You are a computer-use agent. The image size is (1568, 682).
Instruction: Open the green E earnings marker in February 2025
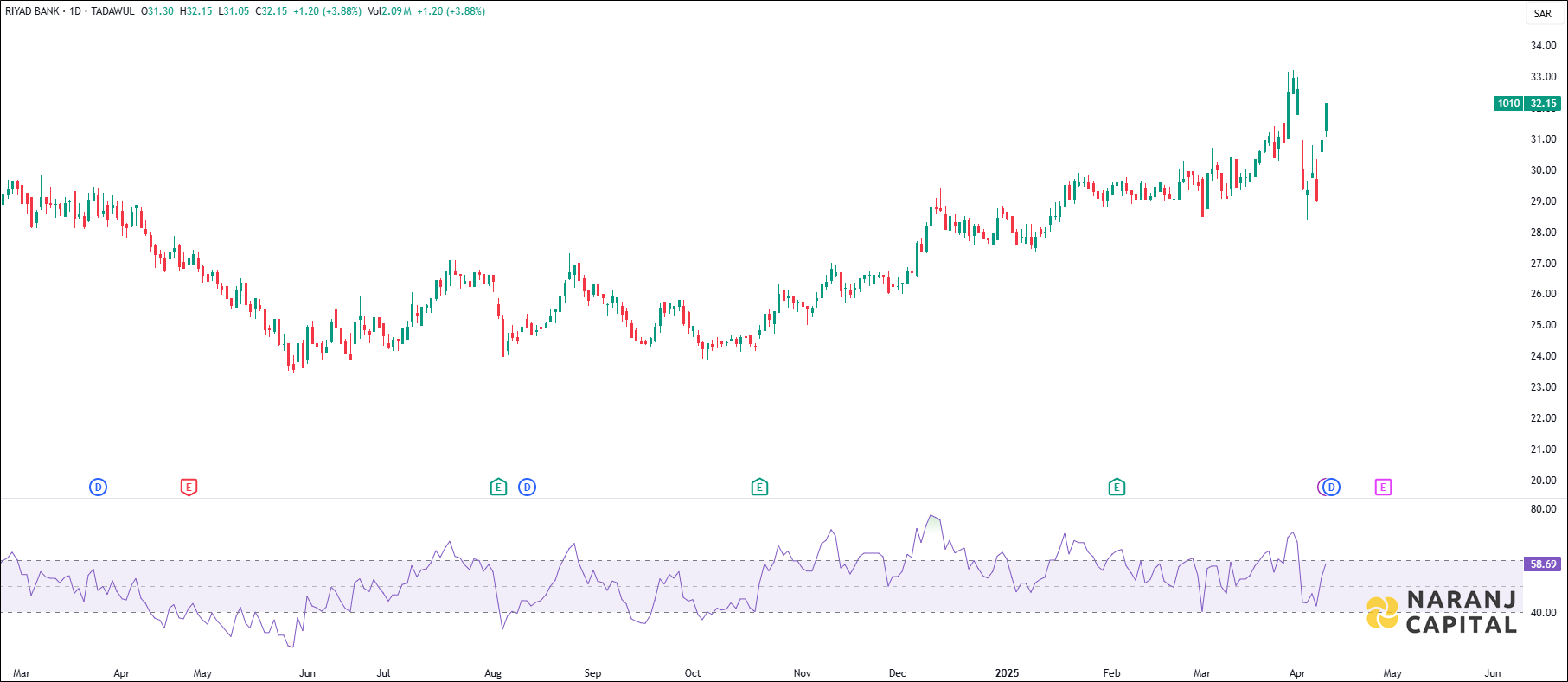tap(1117, 488)
